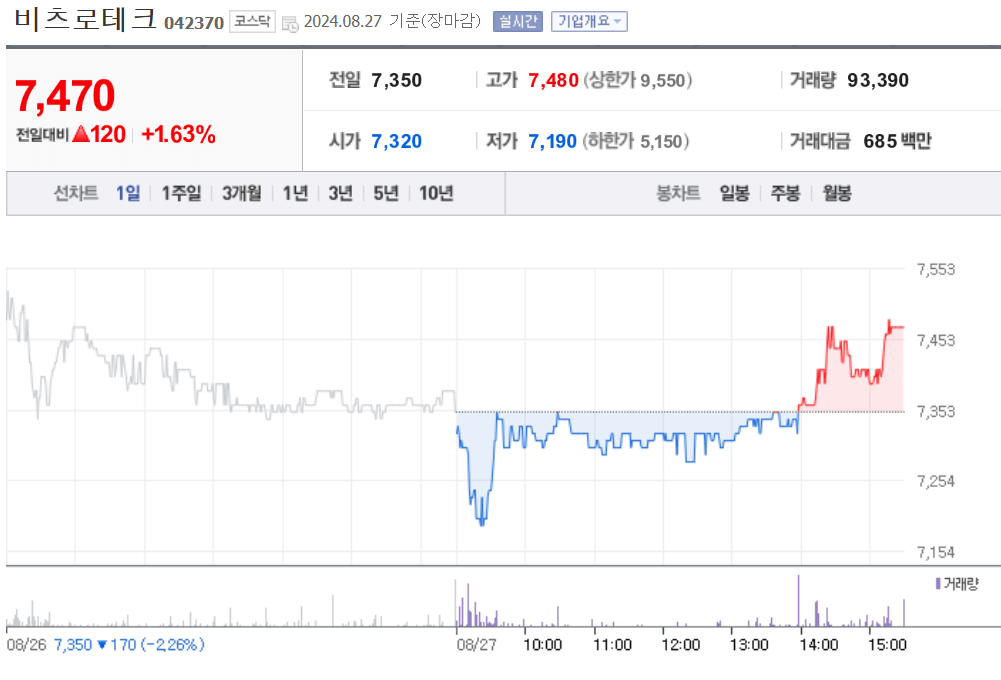1001x680 pixels.
Task: Select the 3개월 line chart tab
Action: [x=242, y=193]
